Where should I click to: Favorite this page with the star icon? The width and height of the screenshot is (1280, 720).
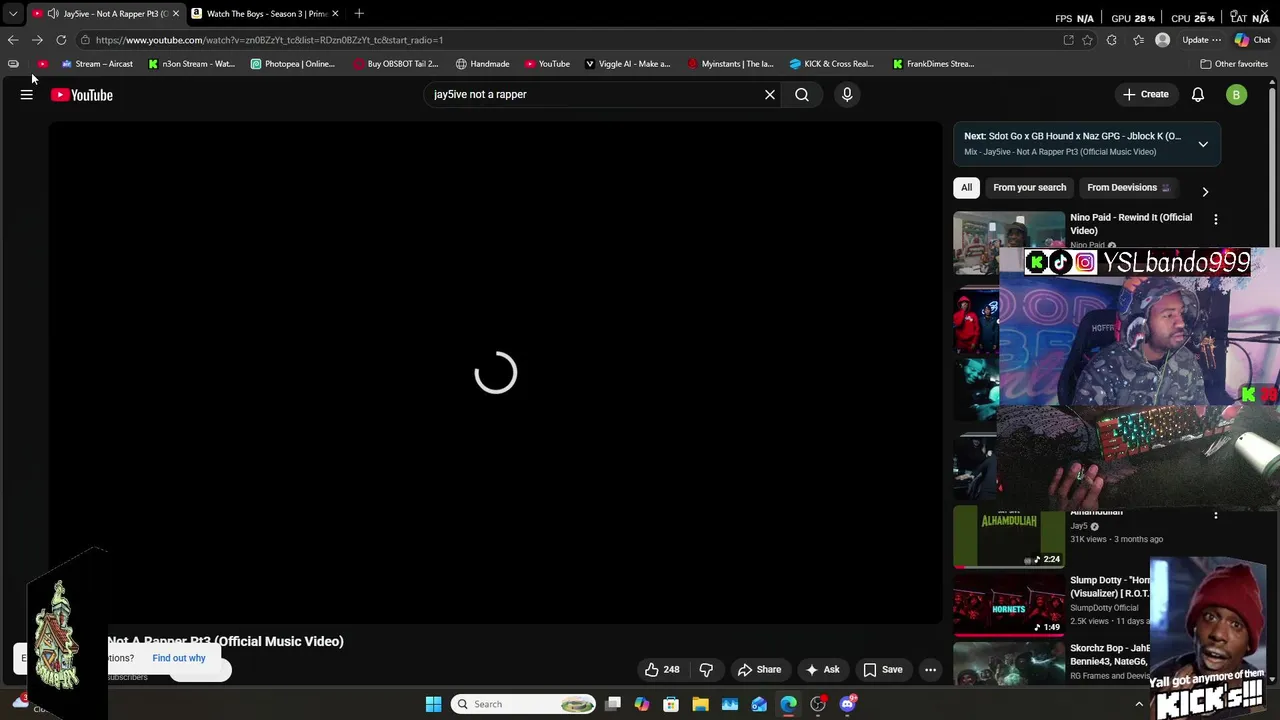1087,40
